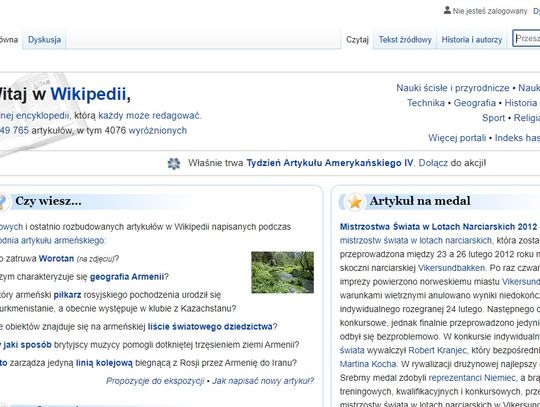Focus the Wikipedia search field
The image size is (540, 407).
[x=526, y=38]
